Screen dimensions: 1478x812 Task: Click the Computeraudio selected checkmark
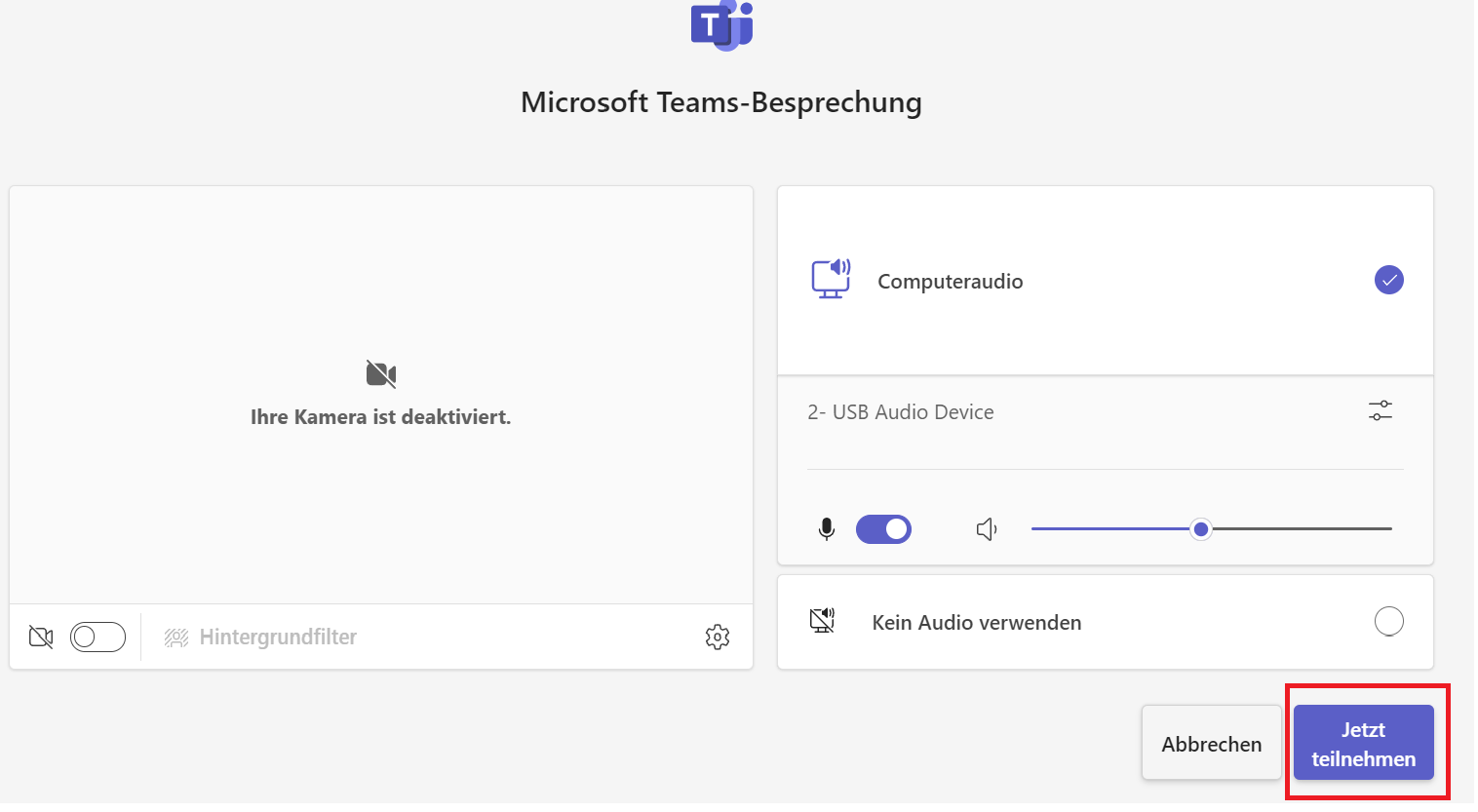[1388, 281]
